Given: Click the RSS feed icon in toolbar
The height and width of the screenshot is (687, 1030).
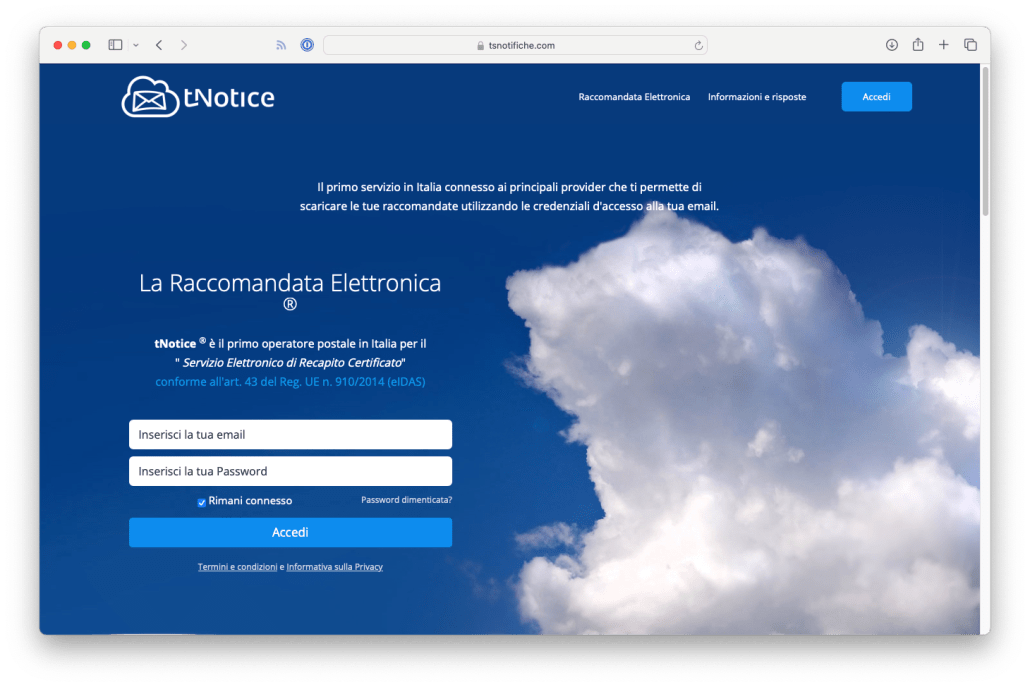Looking at the screenshot, I should pyautogui.click(x=281, y=45).
